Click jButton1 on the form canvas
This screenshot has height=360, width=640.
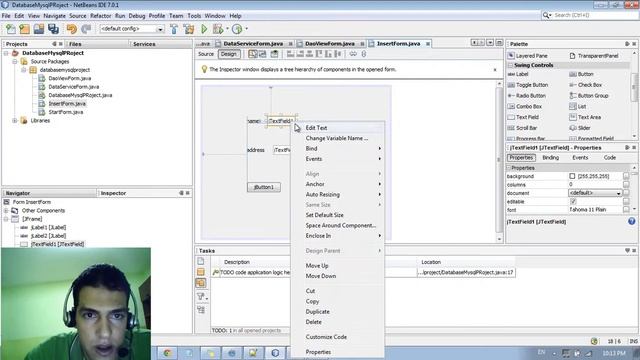coord(264,187)
